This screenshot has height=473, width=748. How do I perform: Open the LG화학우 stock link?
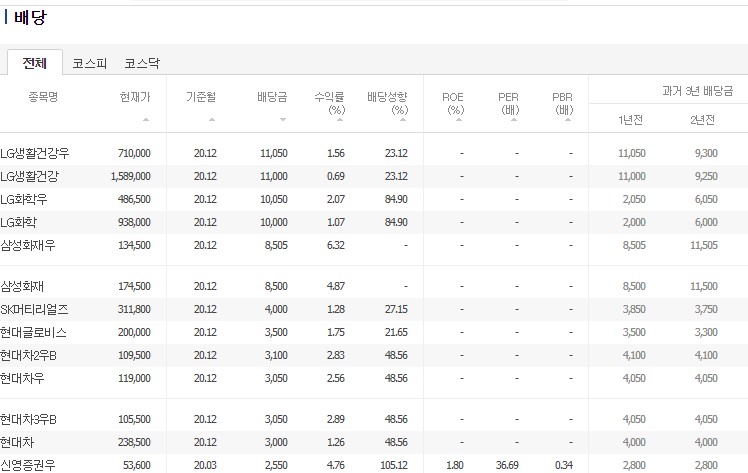(24, 199)
